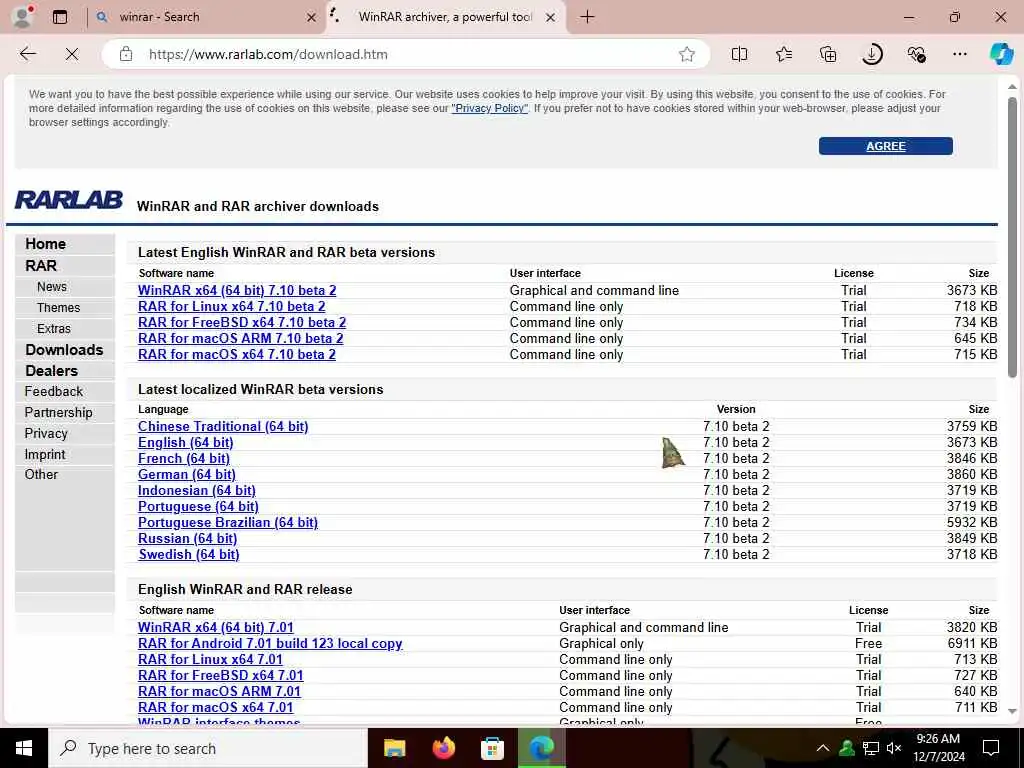
Task: Open Privacy in the sidebar
Action: pyautogui.click(x=46, y=434)
